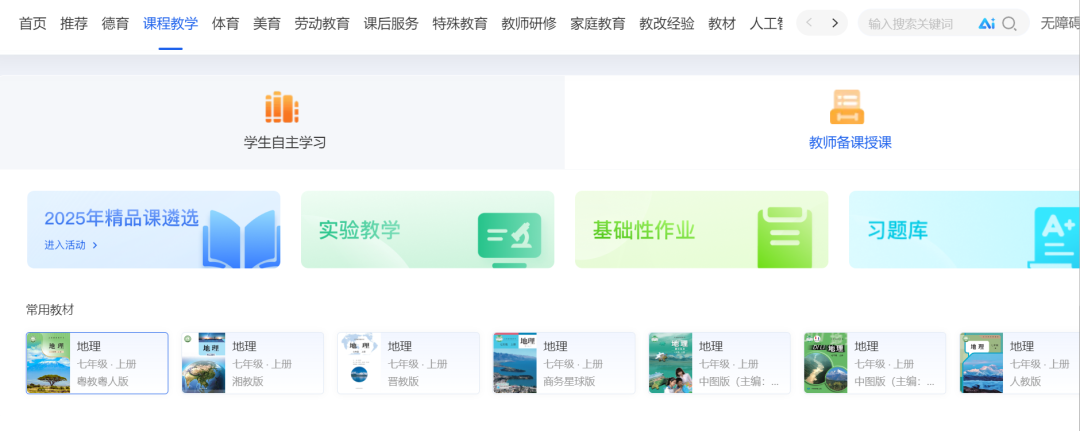This screenshot has width=1080, height=431.
Task: Switch to the 学生自主学习 tab
Action: (x=282, y=122)
